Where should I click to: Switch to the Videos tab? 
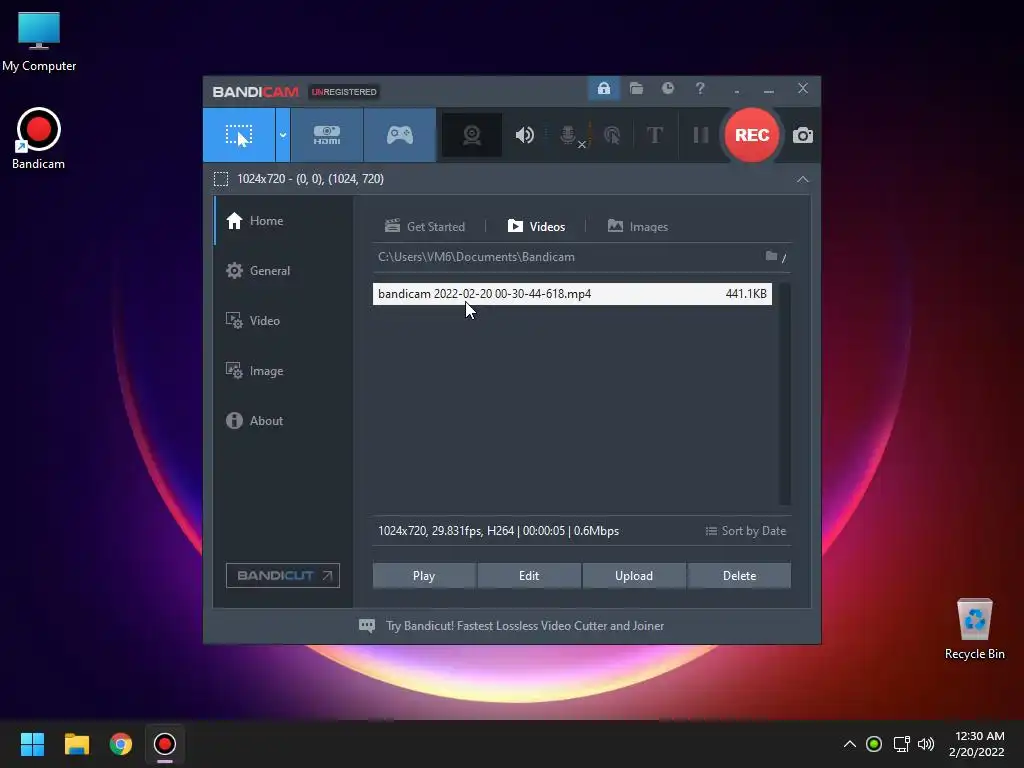pos(536,227)
